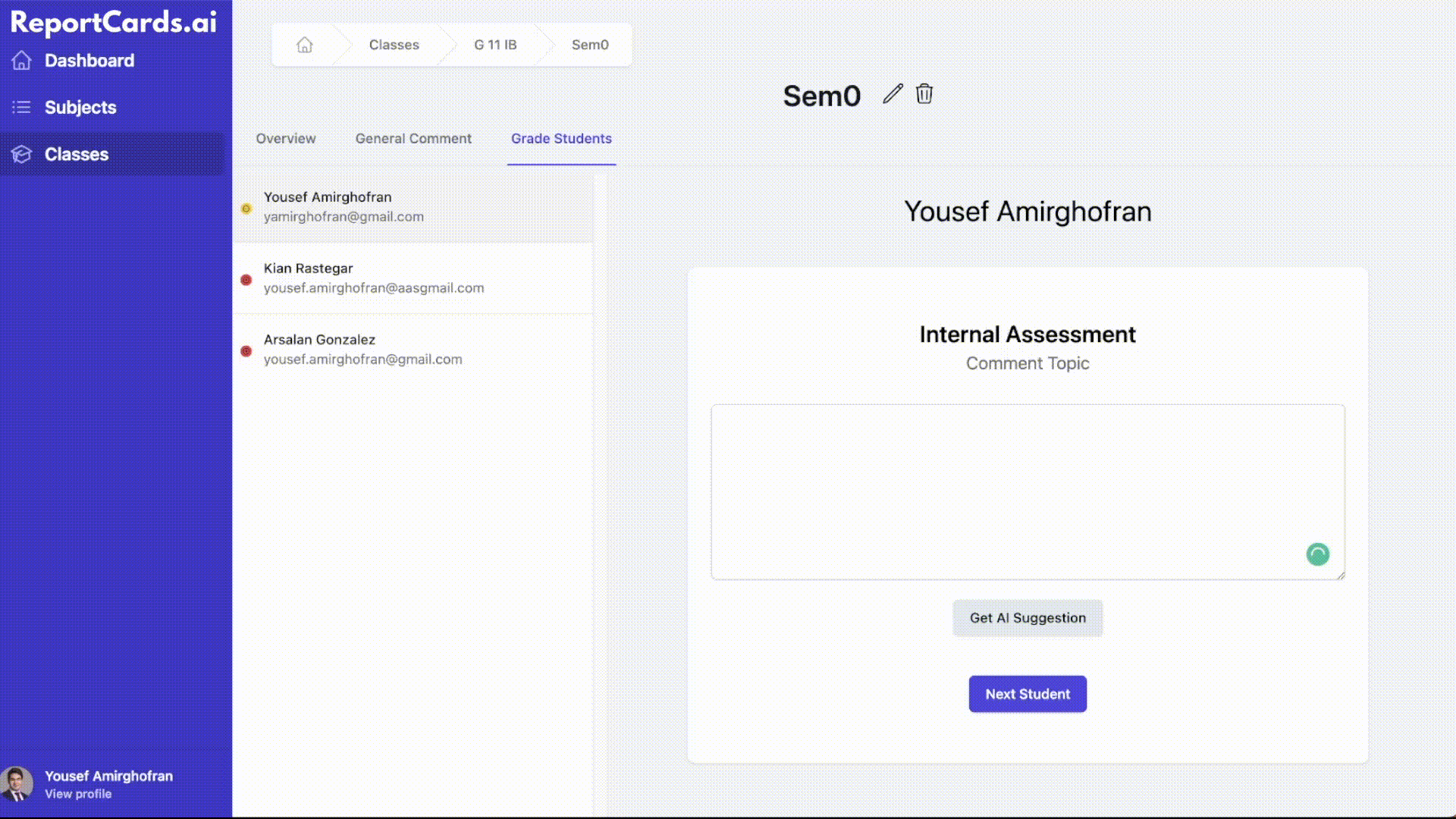This screenshot has width=1456, height=819.
Task: Click the green circle icon in the comment box
Action: pos(1317,554)
